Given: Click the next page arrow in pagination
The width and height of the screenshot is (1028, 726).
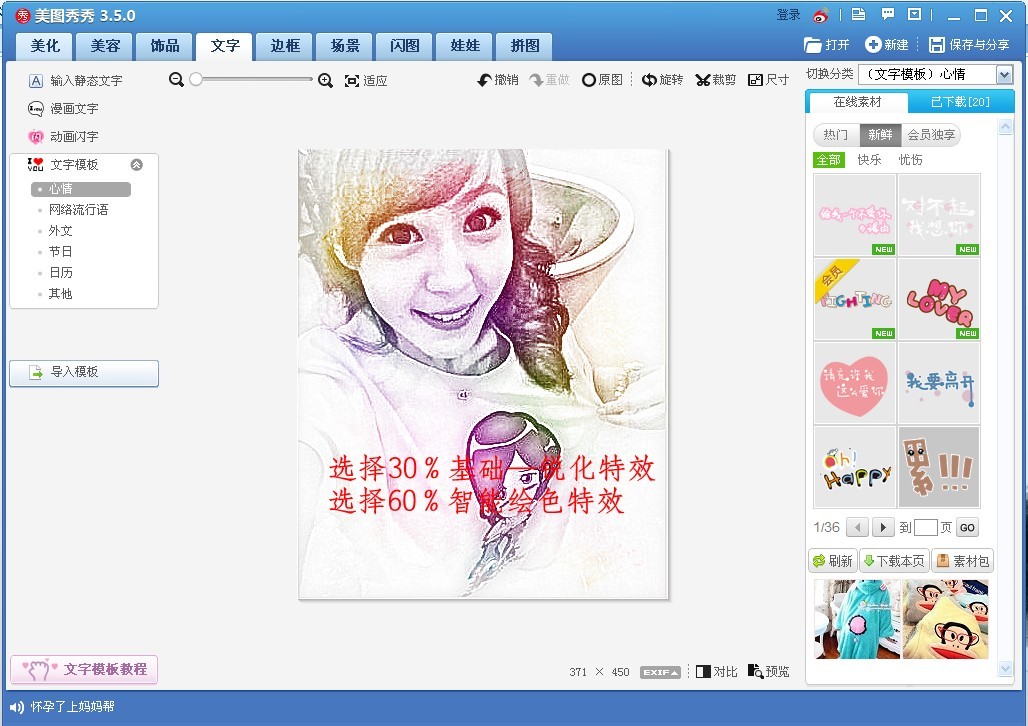Looking at the screenshot, I should (x=883, y=527).
